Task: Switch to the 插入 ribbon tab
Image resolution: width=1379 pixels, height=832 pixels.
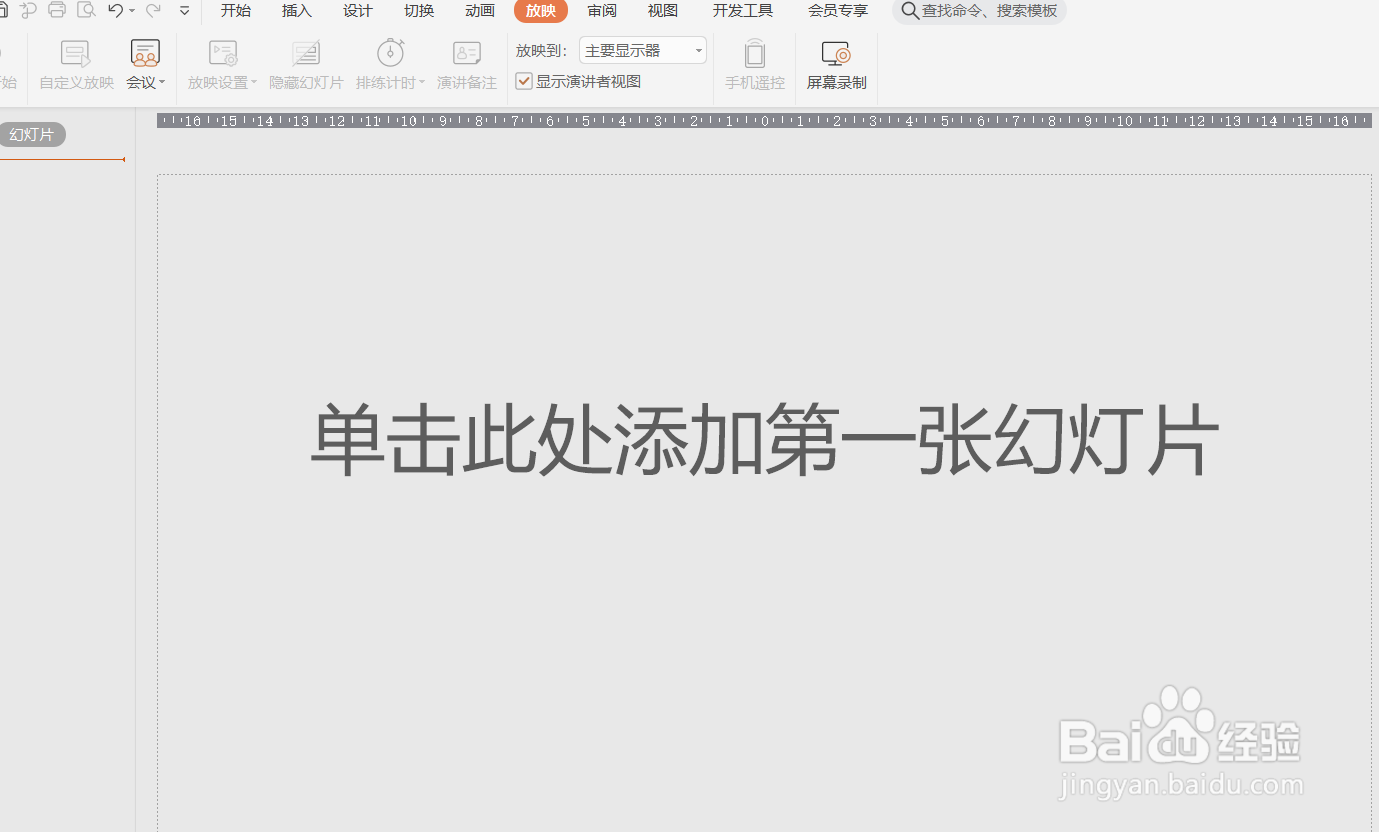Action: (297, 11)
